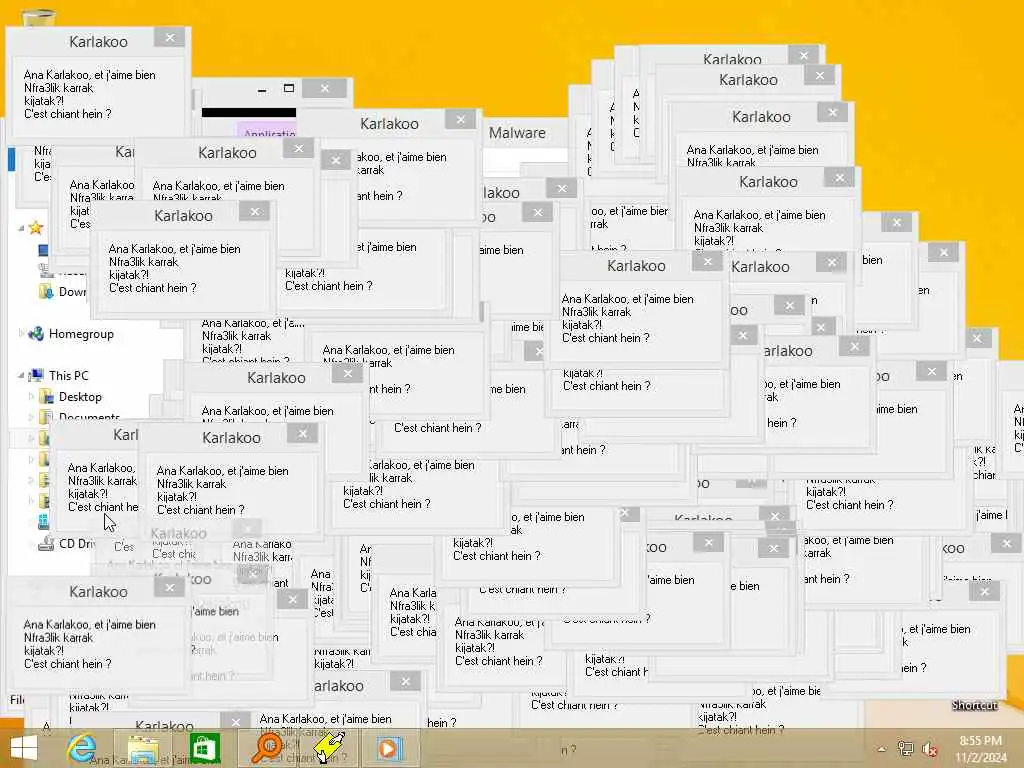Open the orange play-button media taskbar icon
This screenshot has height=768, width=1024.
pyautogui.click(x=389, y=748)
